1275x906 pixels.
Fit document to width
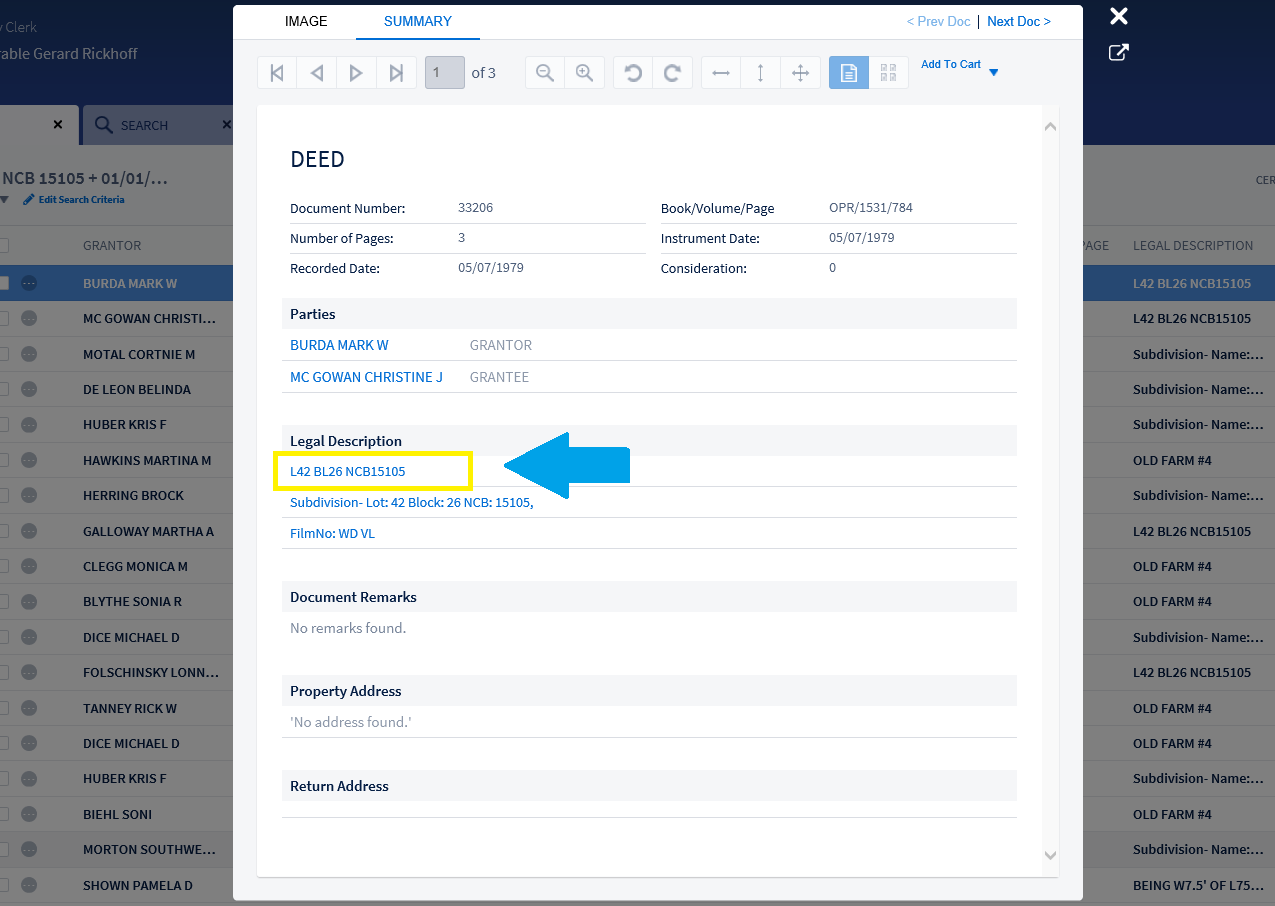pyautogui.click(x=721, y=73)
